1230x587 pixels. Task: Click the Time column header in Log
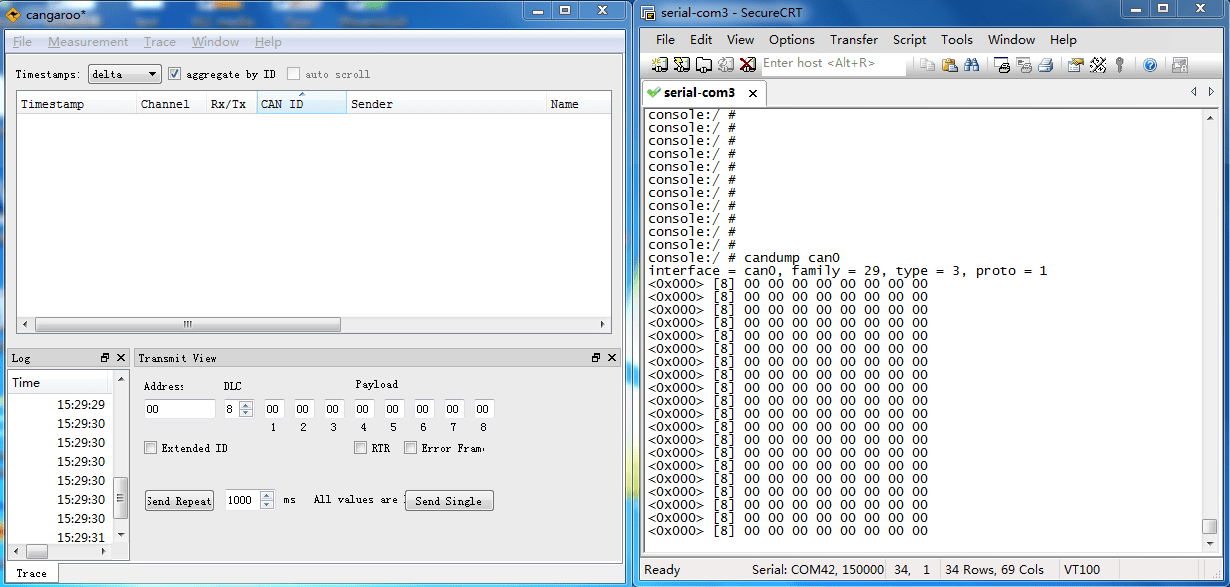58,383
